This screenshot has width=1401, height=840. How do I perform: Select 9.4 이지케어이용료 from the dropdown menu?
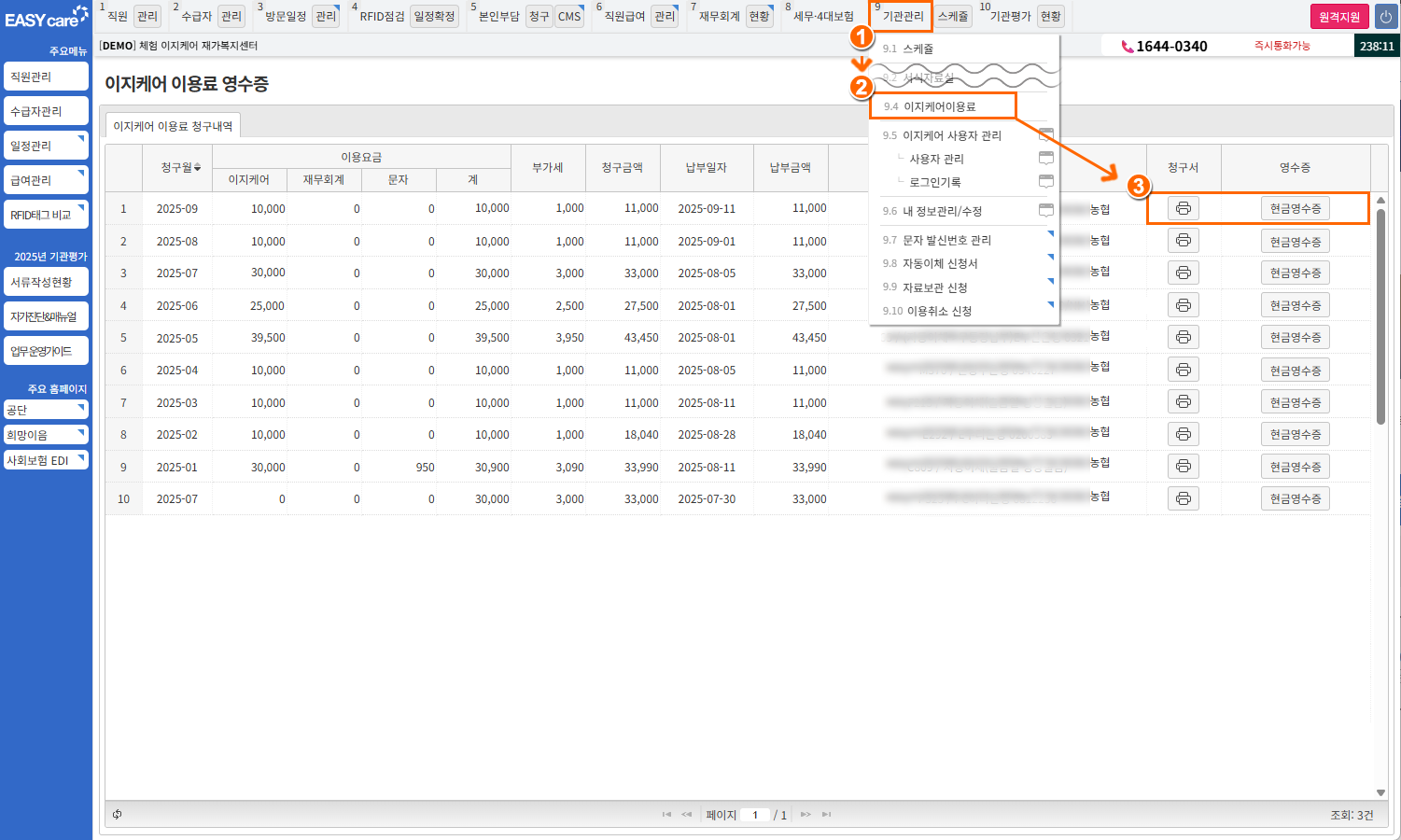(940, 106)
